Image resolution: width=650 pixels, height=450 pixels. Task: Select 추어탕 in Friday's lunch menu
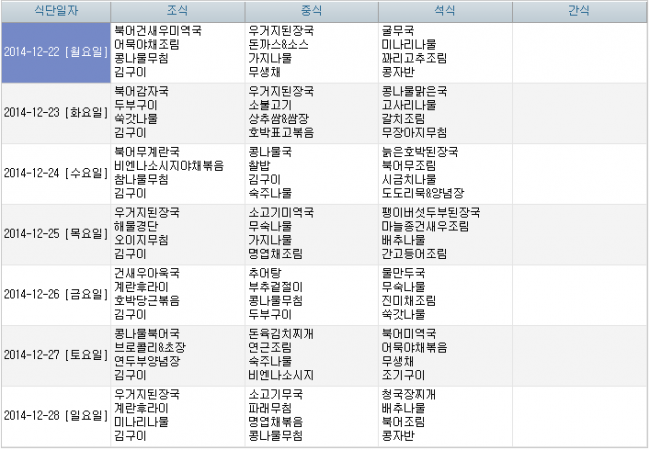(x=264, y=271)
